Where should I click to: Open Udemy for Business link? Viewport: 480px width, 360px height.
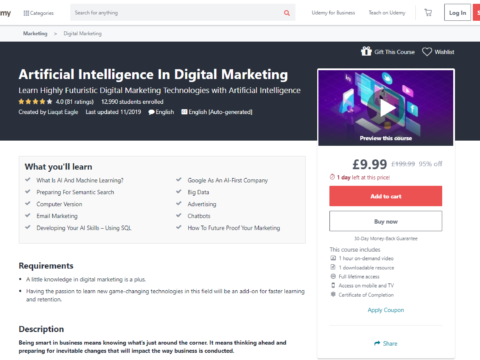[333, 13]
